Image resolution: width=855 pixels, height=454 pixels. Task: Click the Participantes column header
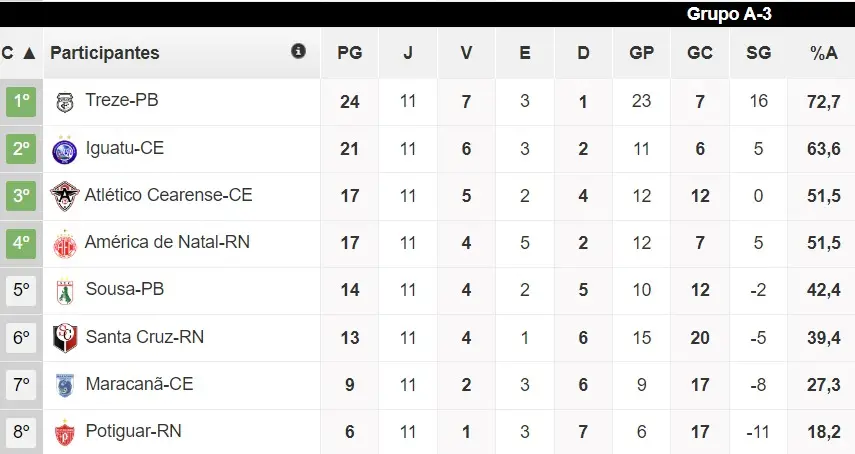point(105,53)
